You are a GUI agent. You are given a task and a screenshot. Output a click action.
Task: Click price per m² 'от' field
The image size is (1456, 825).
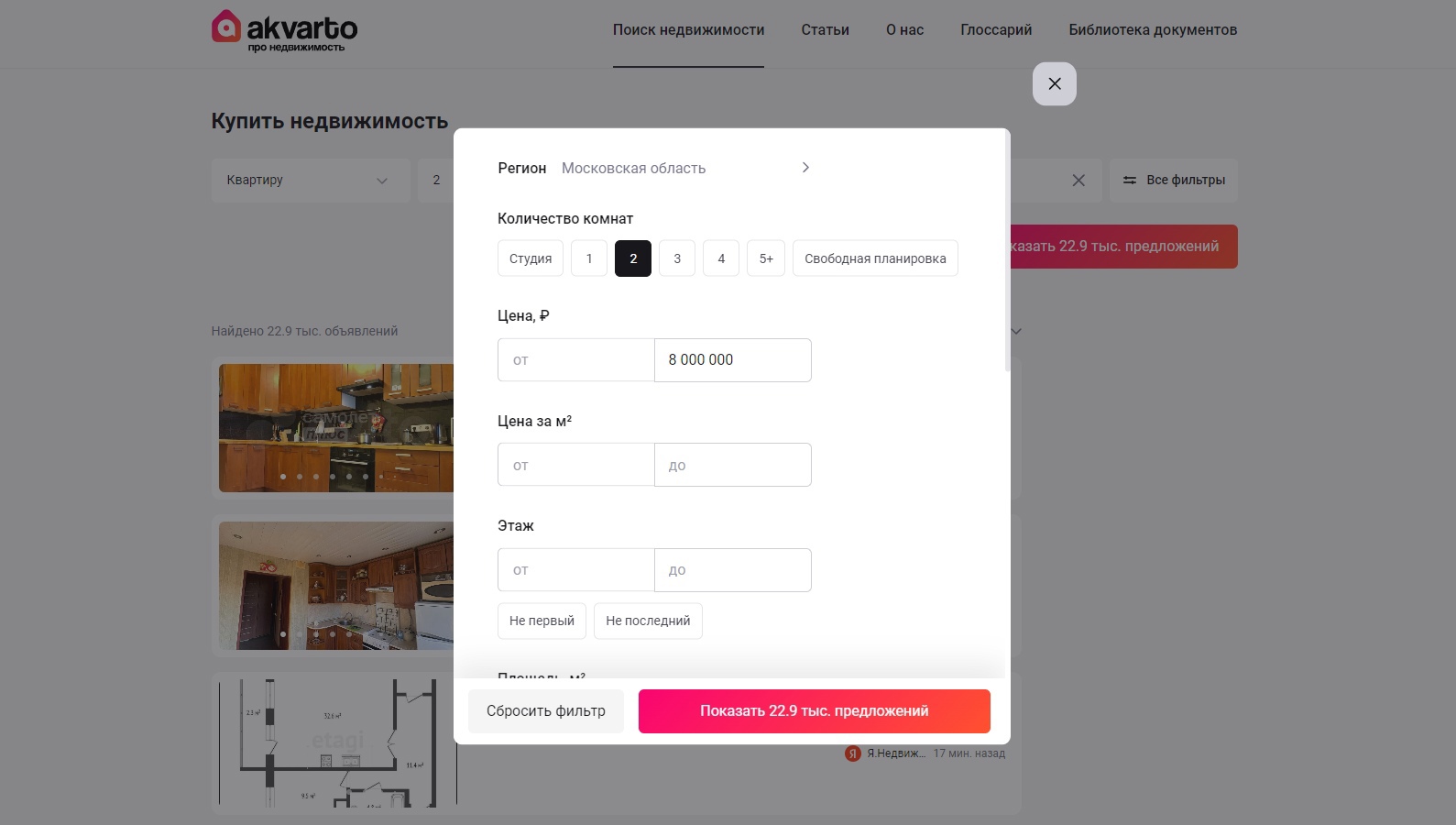coord(576,465)
